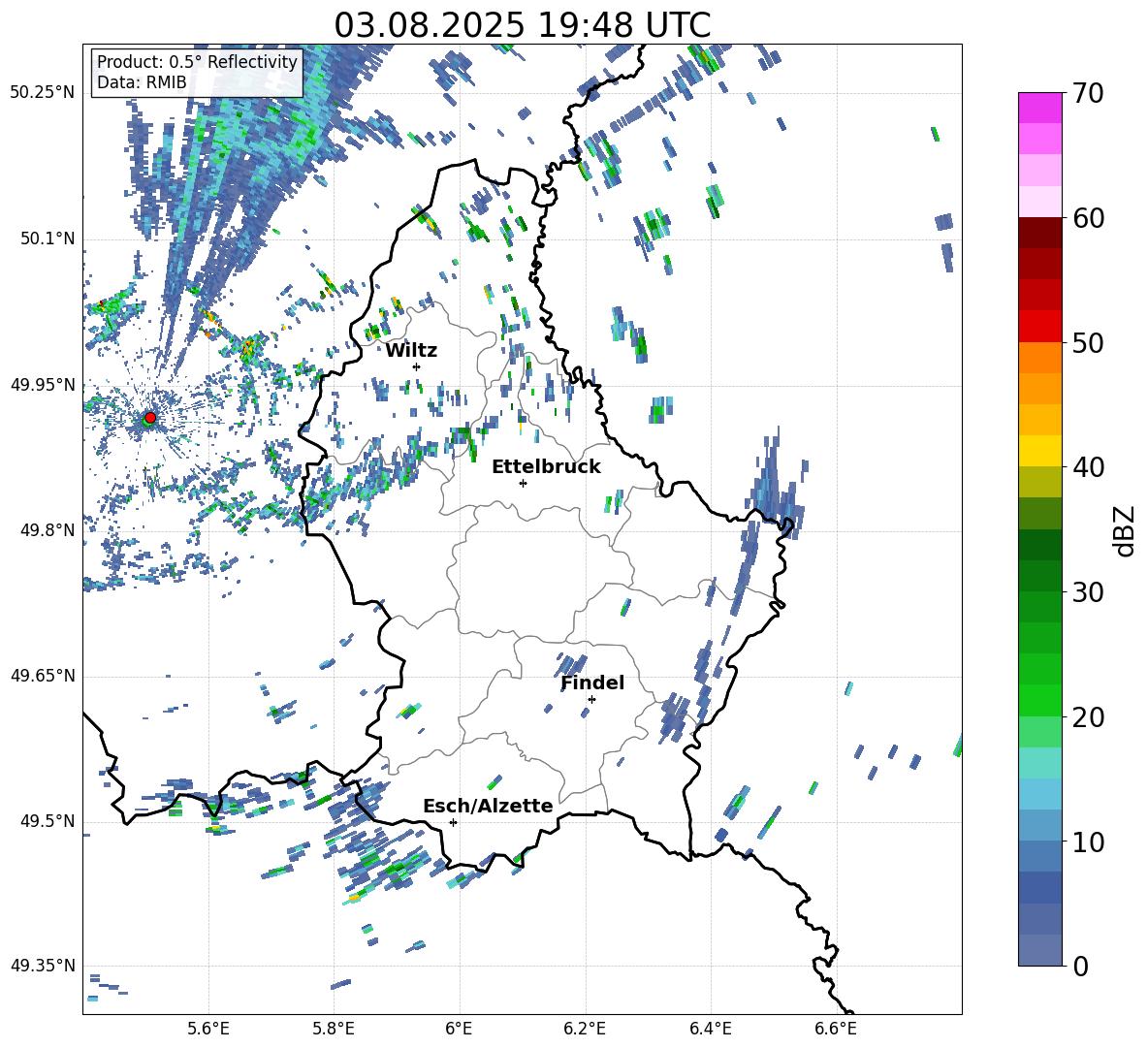
Task: Click the 49.5°N latitude label
Action: click(x=48, y=821)
